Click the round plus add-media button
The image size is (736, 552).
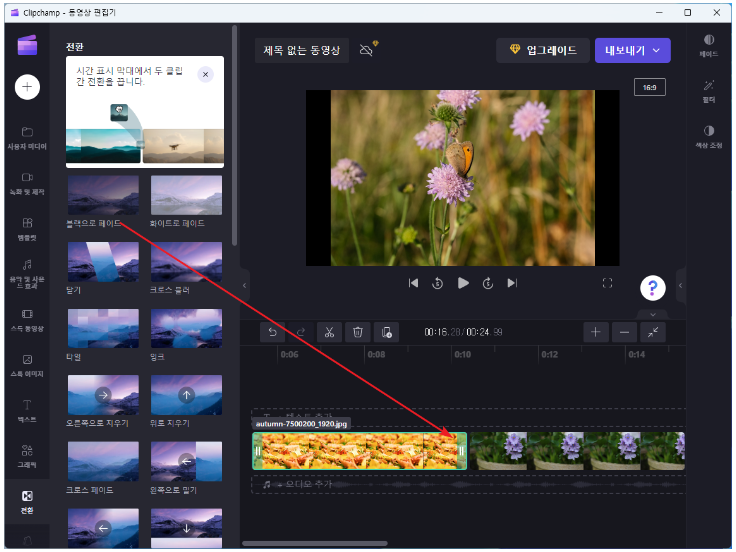click(27, 87)
